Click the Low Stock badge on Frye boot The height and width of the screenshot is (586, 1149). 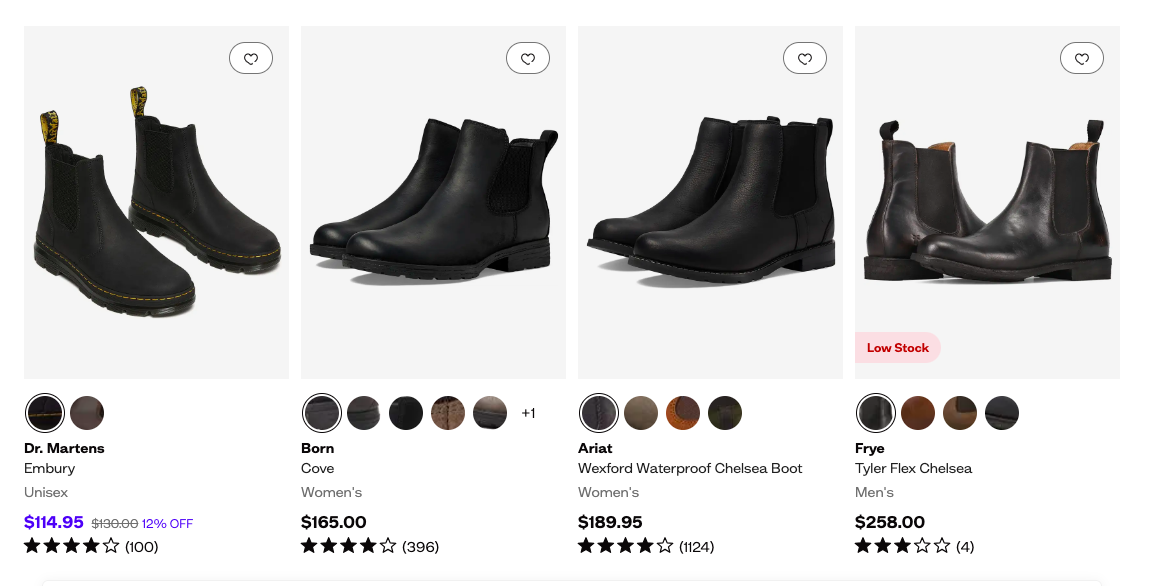coord(897,348)
